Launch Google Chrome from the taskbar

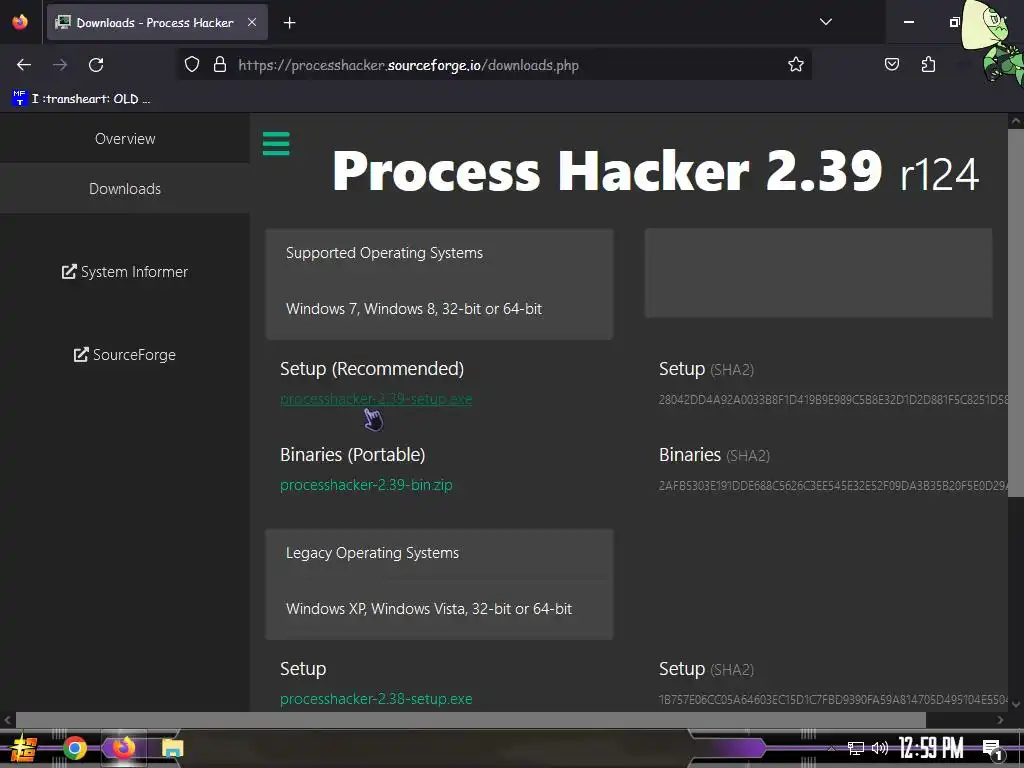(74, 748)
